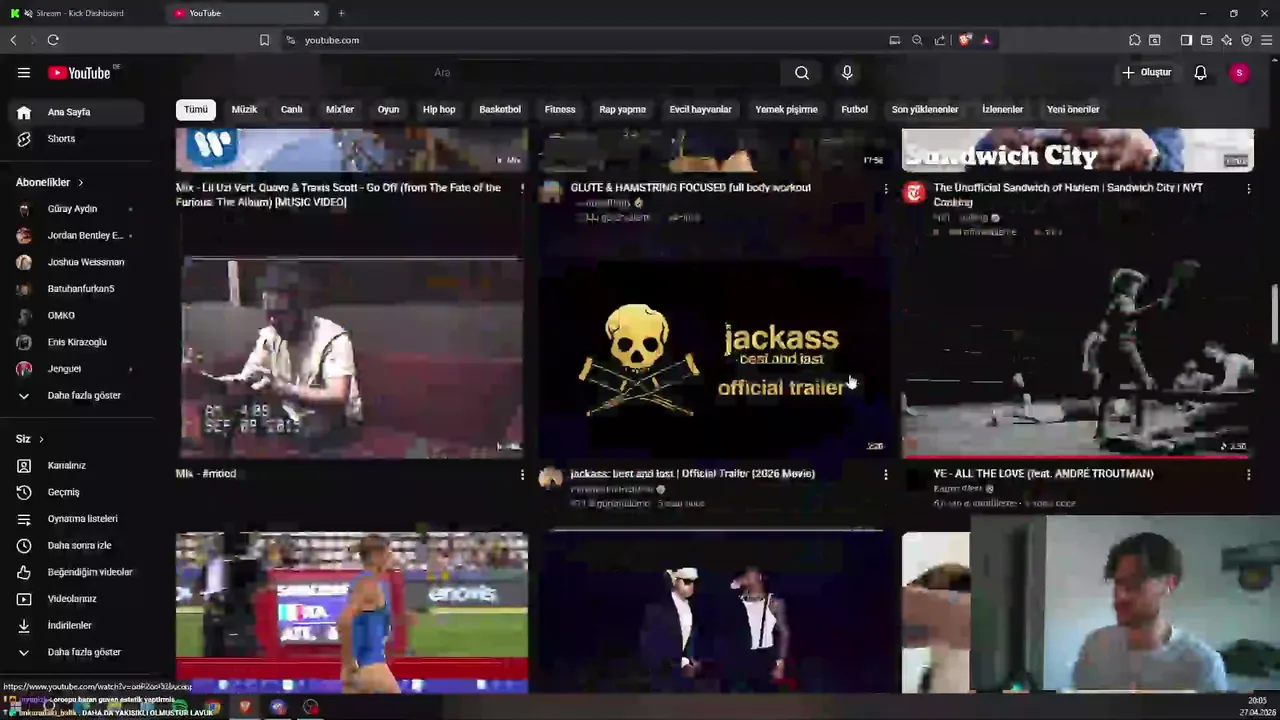Open İndirilenler in sidebar

(x=77, y=625)
